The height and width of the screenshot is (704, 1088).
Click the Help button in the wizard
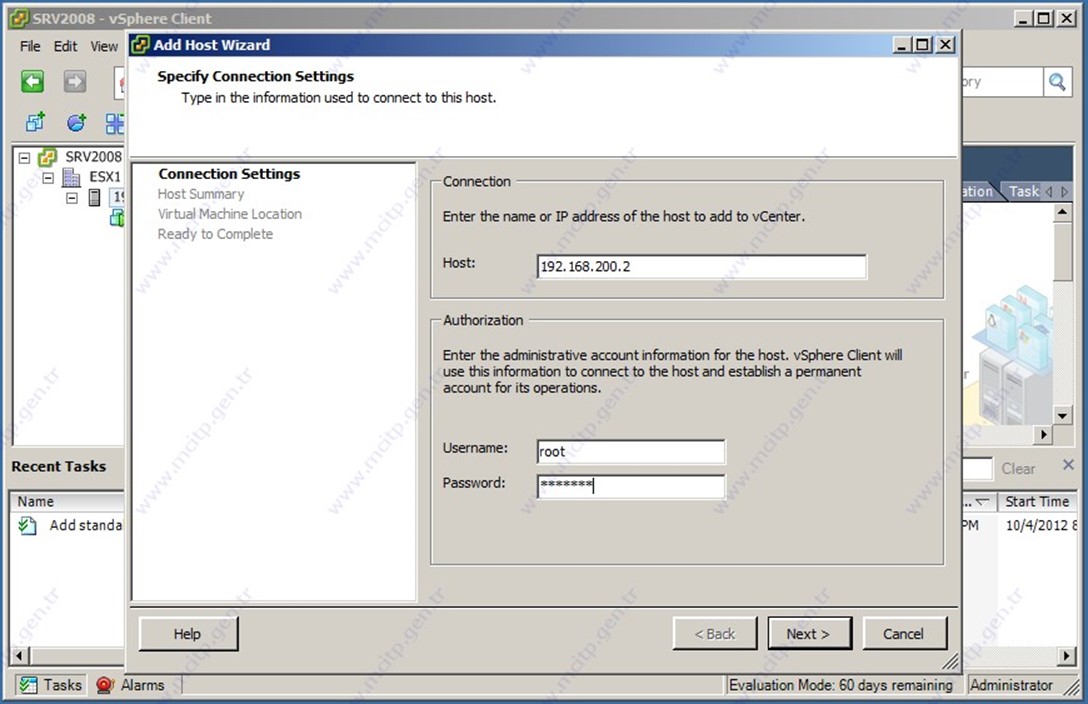click(x=188, y=634)
